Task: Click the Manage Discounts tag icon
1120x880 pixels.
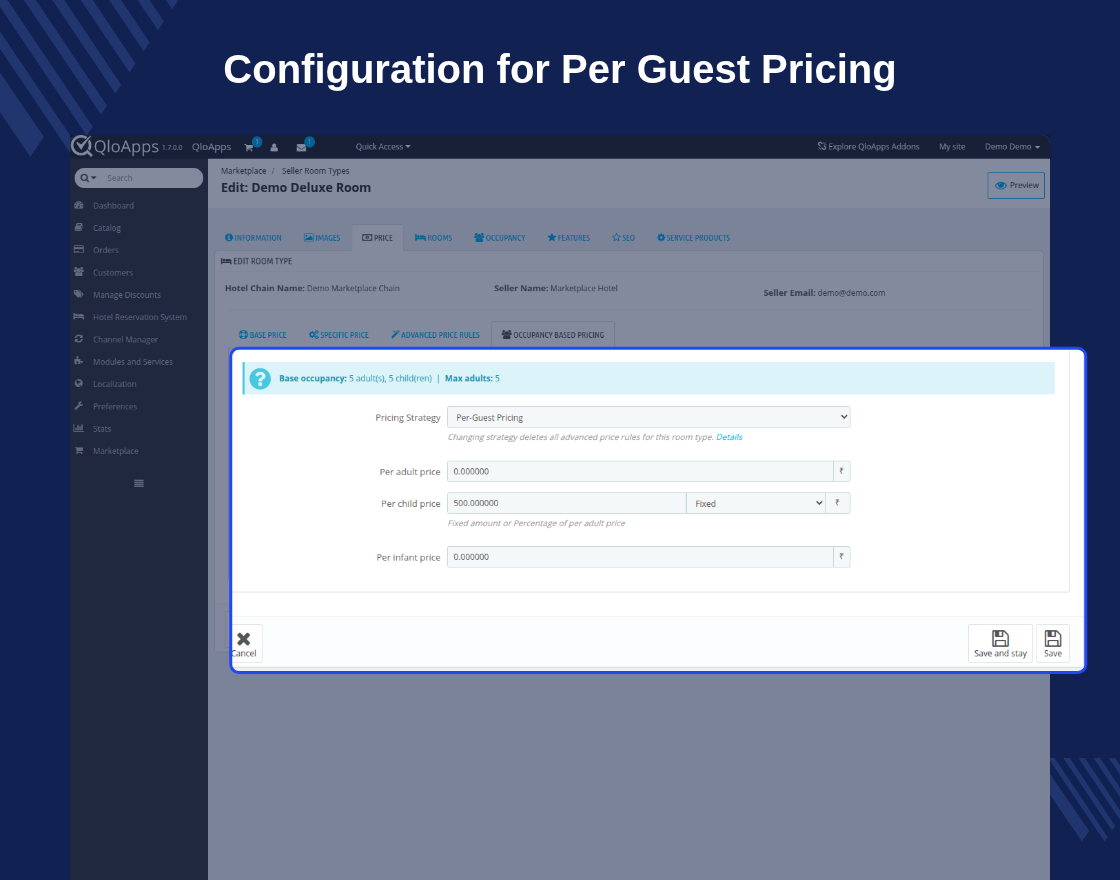Action: point(79,294)
